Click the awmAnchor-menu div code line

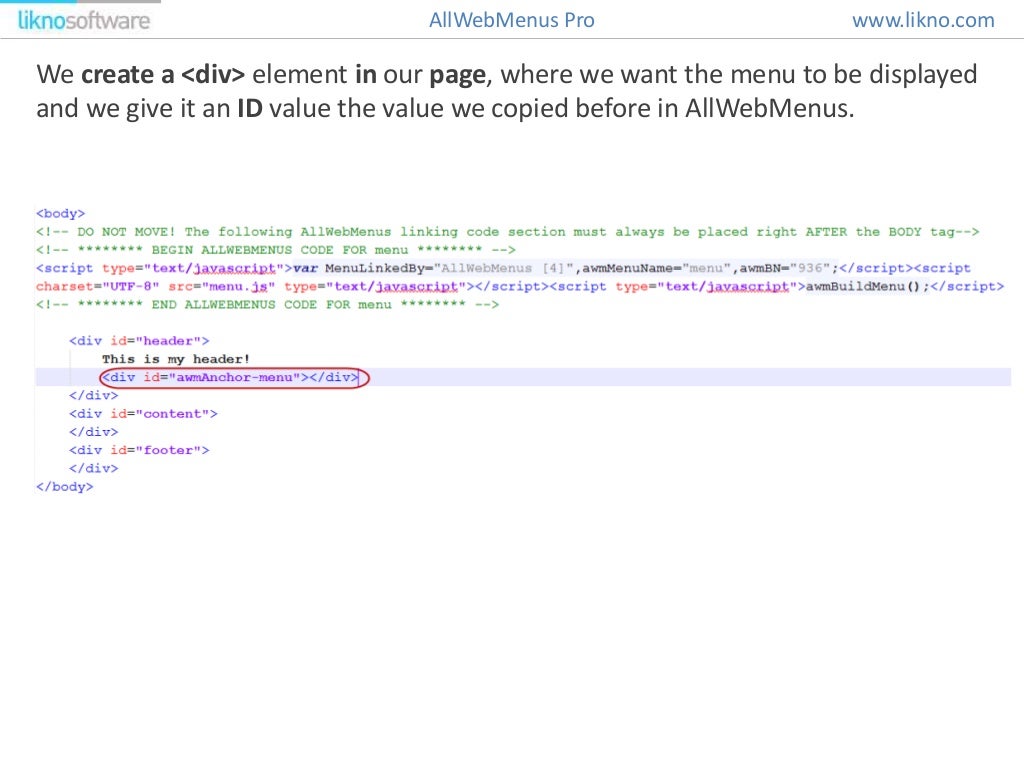pyautogui.click(x=231, y=377)
